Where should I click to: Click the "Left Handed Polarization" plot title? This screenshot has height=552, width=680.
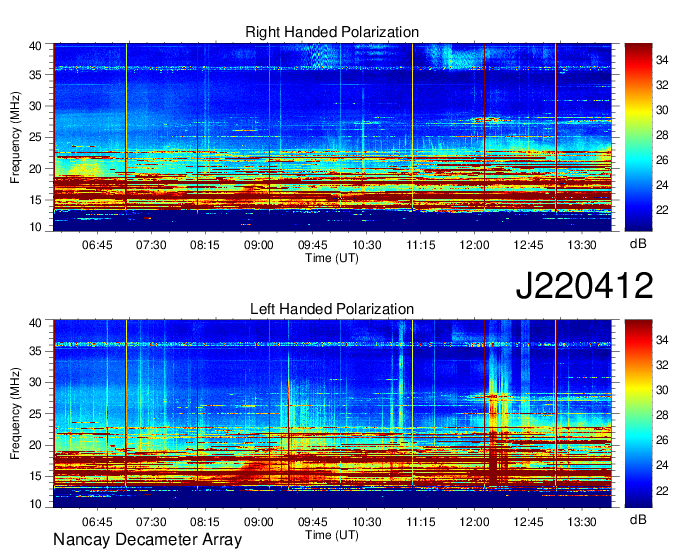click(x=332, y=309)
